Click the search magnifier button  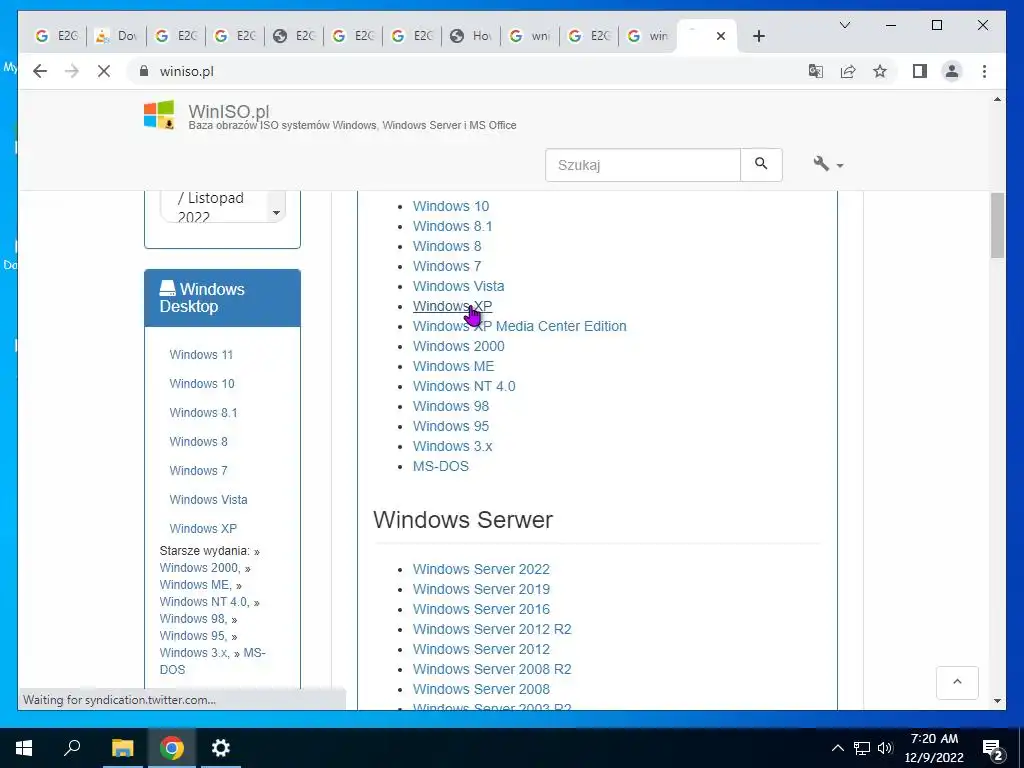[761, 165]
